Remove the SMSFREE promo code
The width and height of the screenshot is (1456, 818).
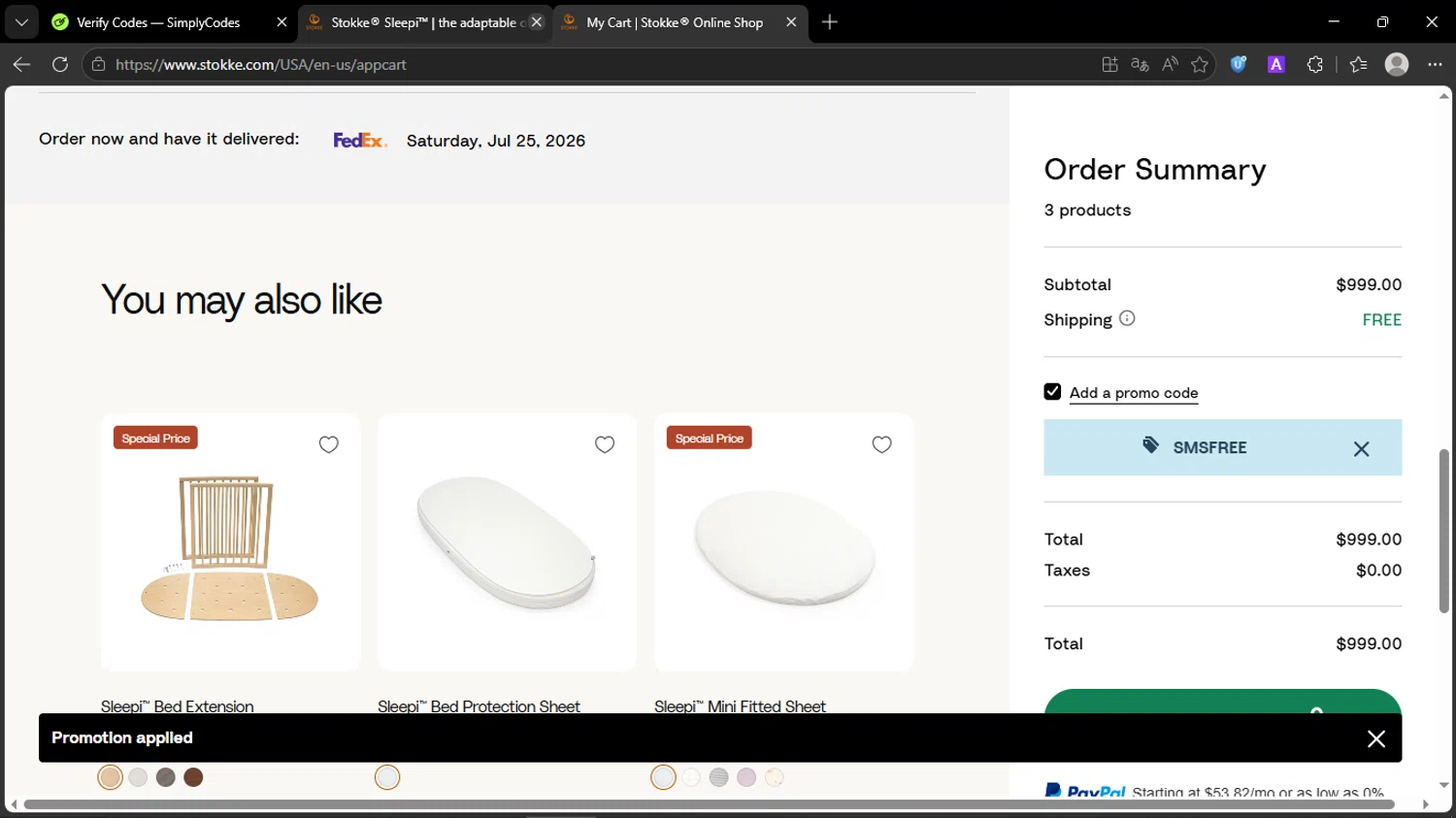click(x=1362, y=448)
